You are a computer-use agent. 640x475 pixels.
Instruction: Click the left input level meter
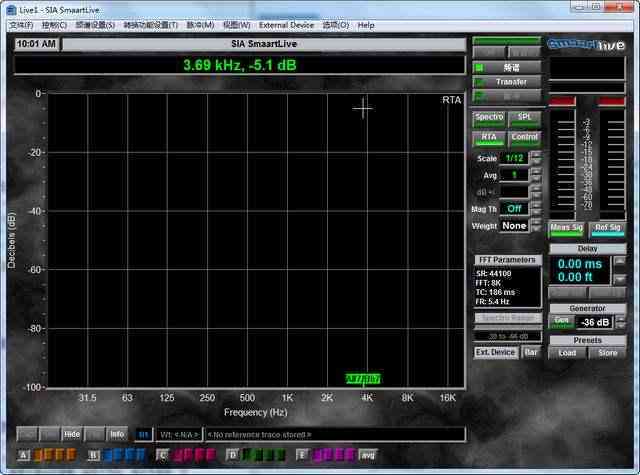pos(563,163)
